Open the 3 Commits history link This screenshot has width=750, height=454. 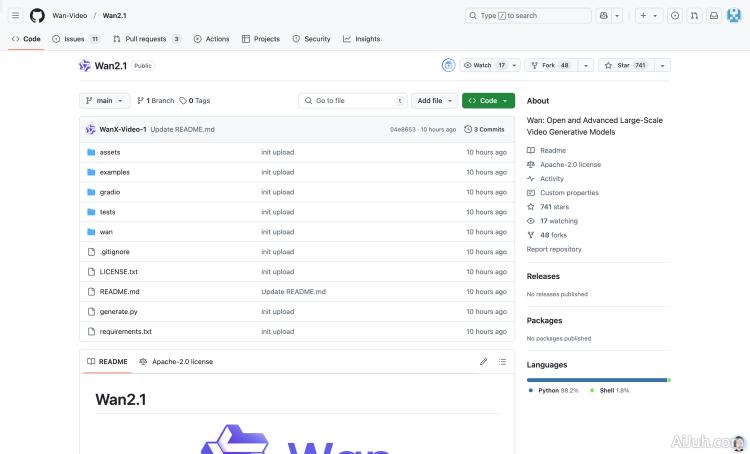(485, 129)
